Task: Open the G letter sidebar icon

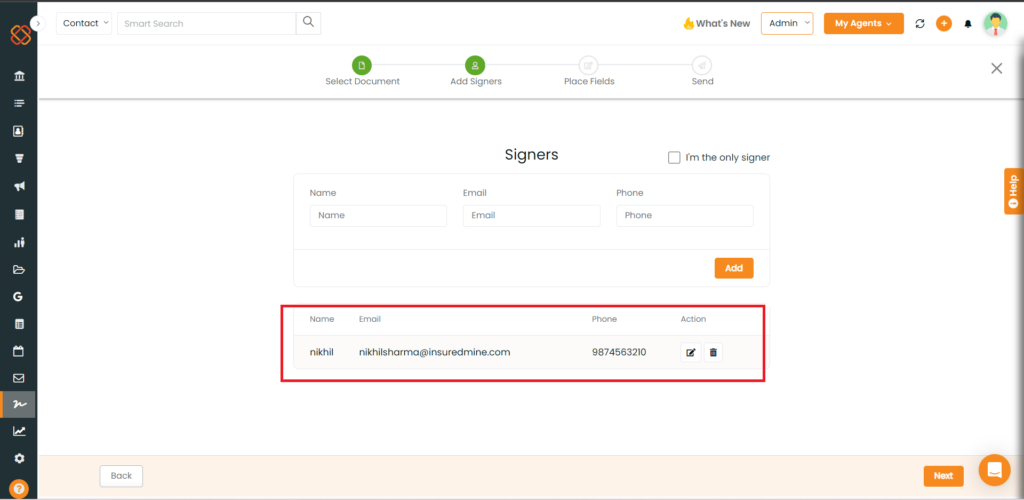Action: tap(18, 296)
